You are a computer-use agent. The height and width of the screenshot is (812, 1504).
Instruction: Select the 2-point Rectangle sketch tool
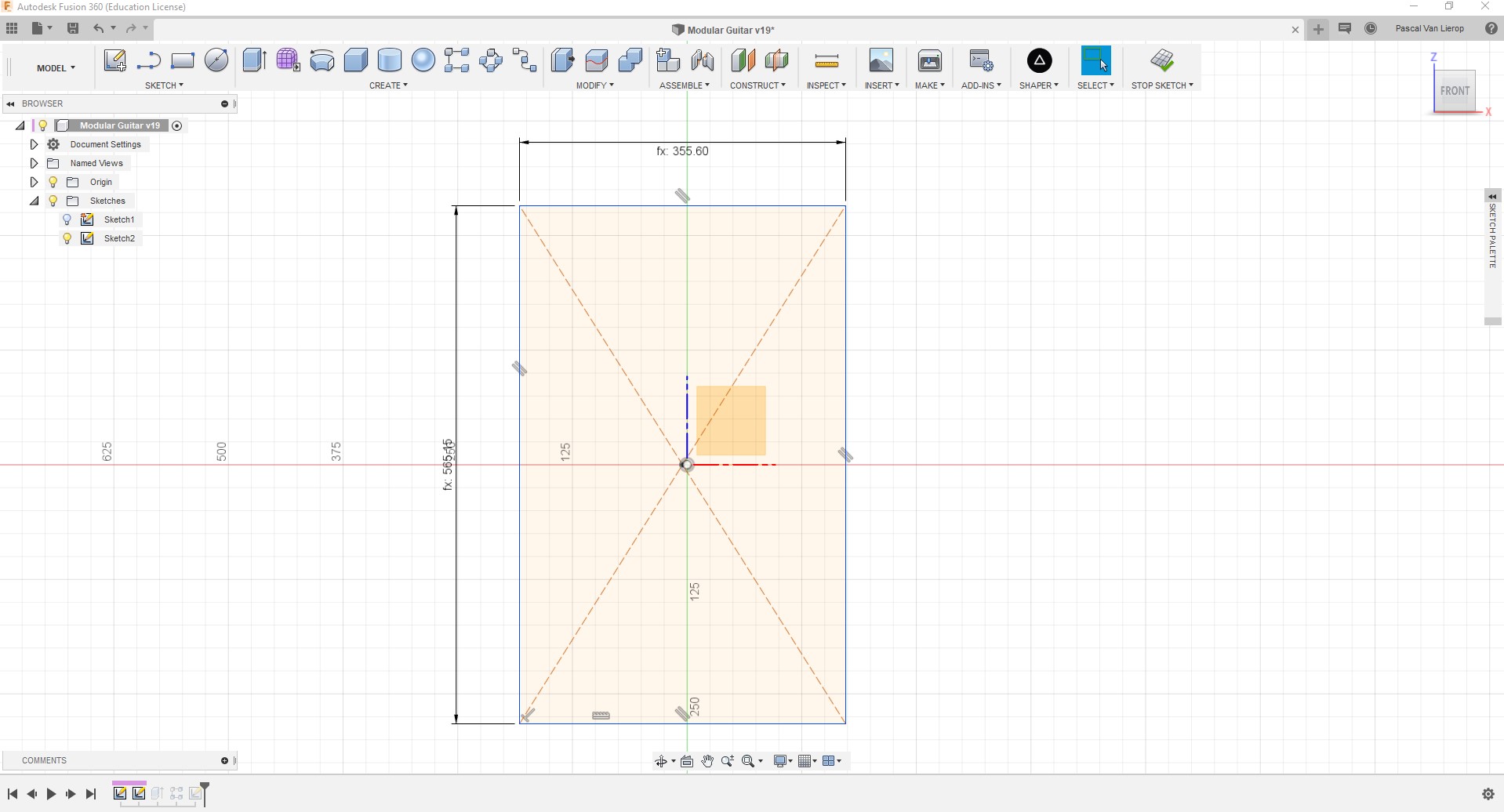coord(182,60)
